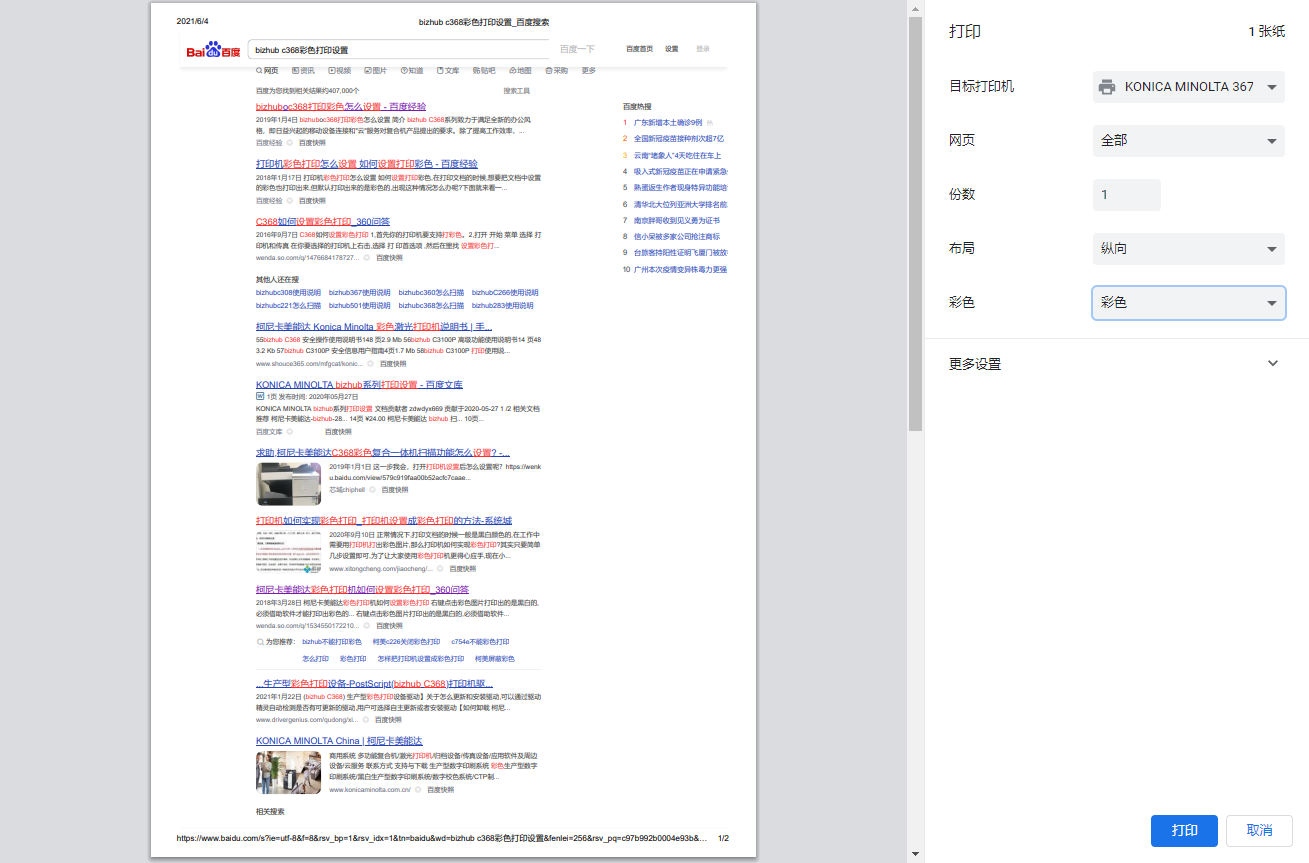Click 'C368如何设置彩色打印_360问答' result in the preview
This screenshot has width=1309, height=863.
323,222
